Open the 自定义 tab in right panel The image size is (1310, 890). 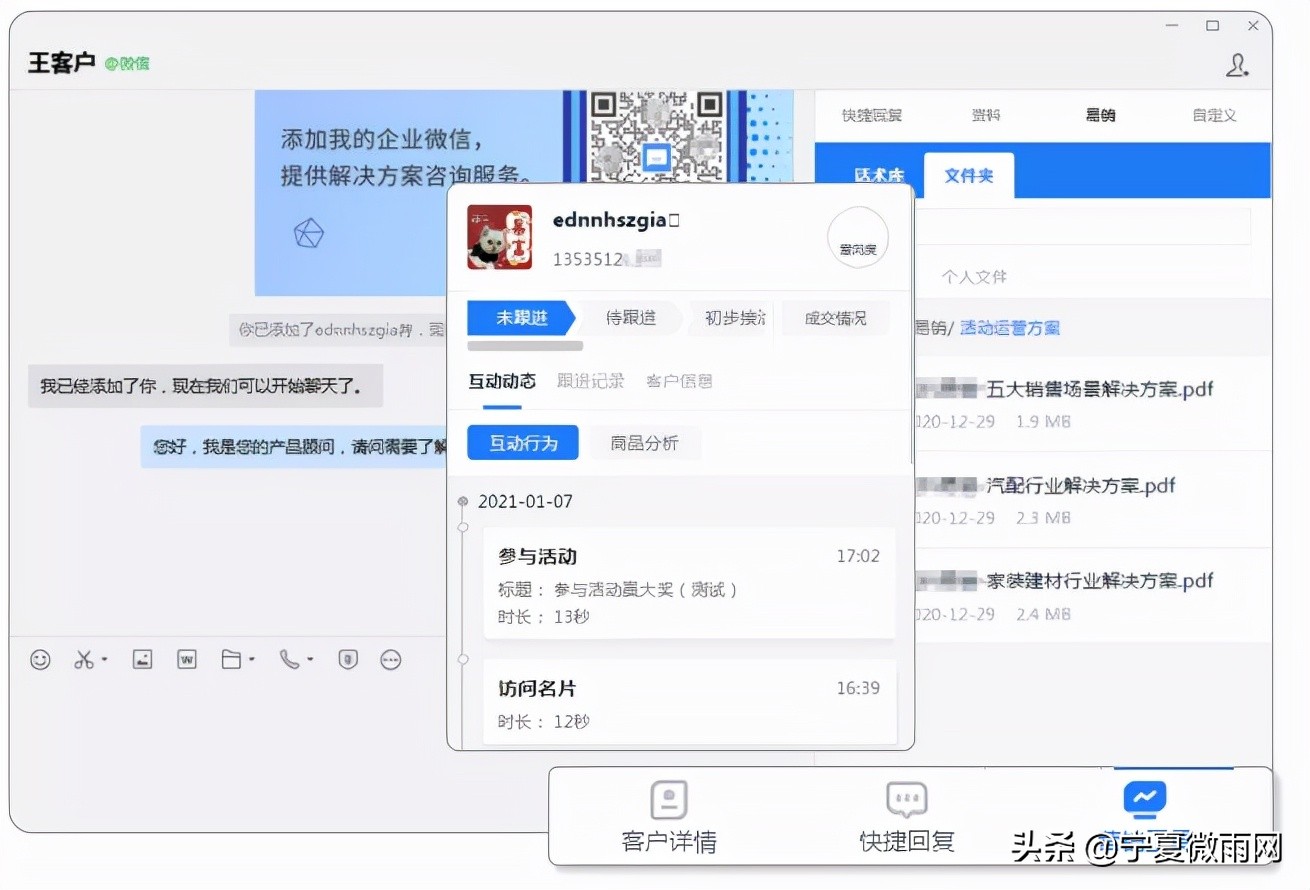point(1212,115)
